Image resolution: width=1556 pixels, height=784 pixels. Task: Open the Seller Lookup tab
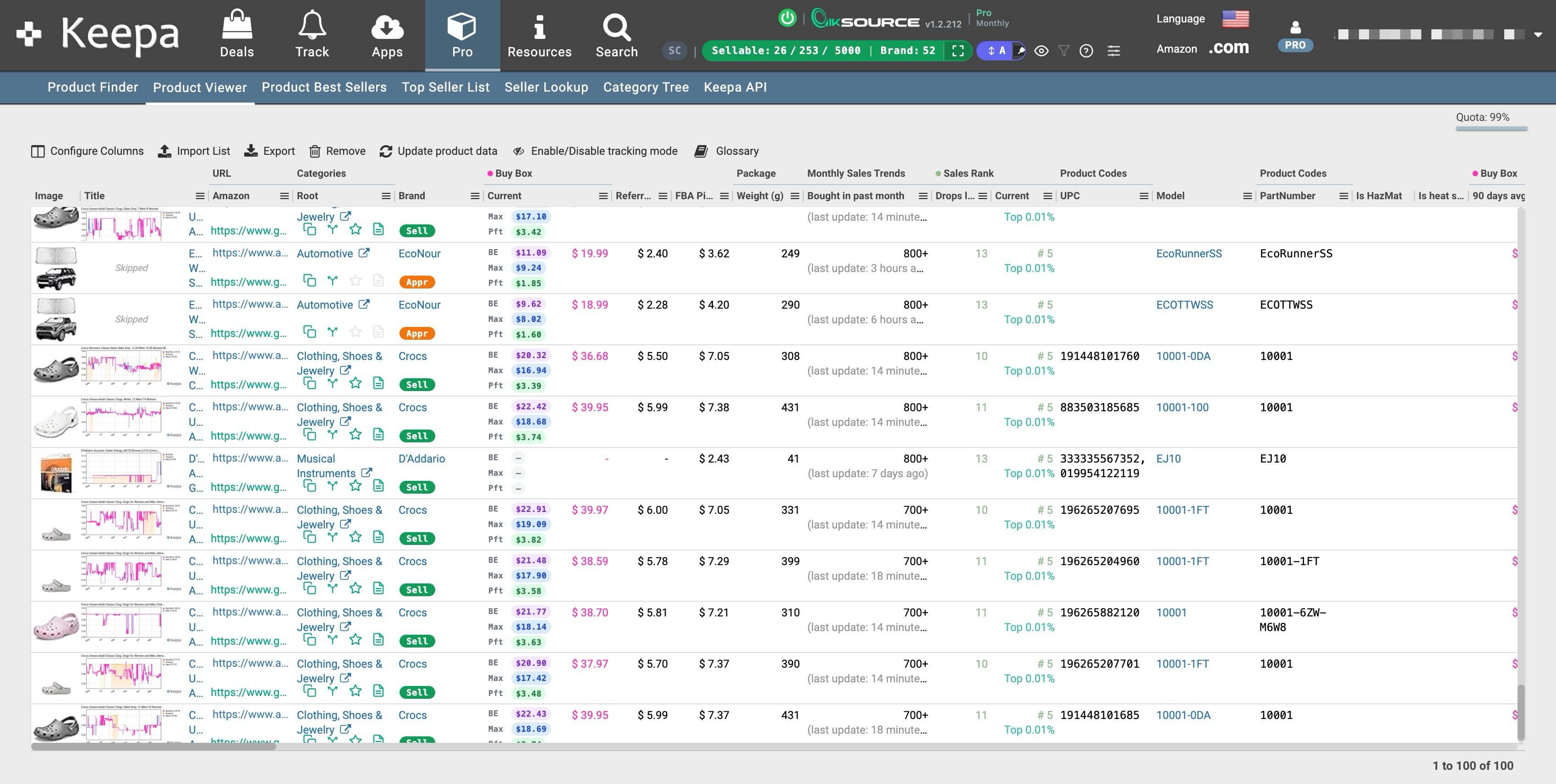click(546, 87)
